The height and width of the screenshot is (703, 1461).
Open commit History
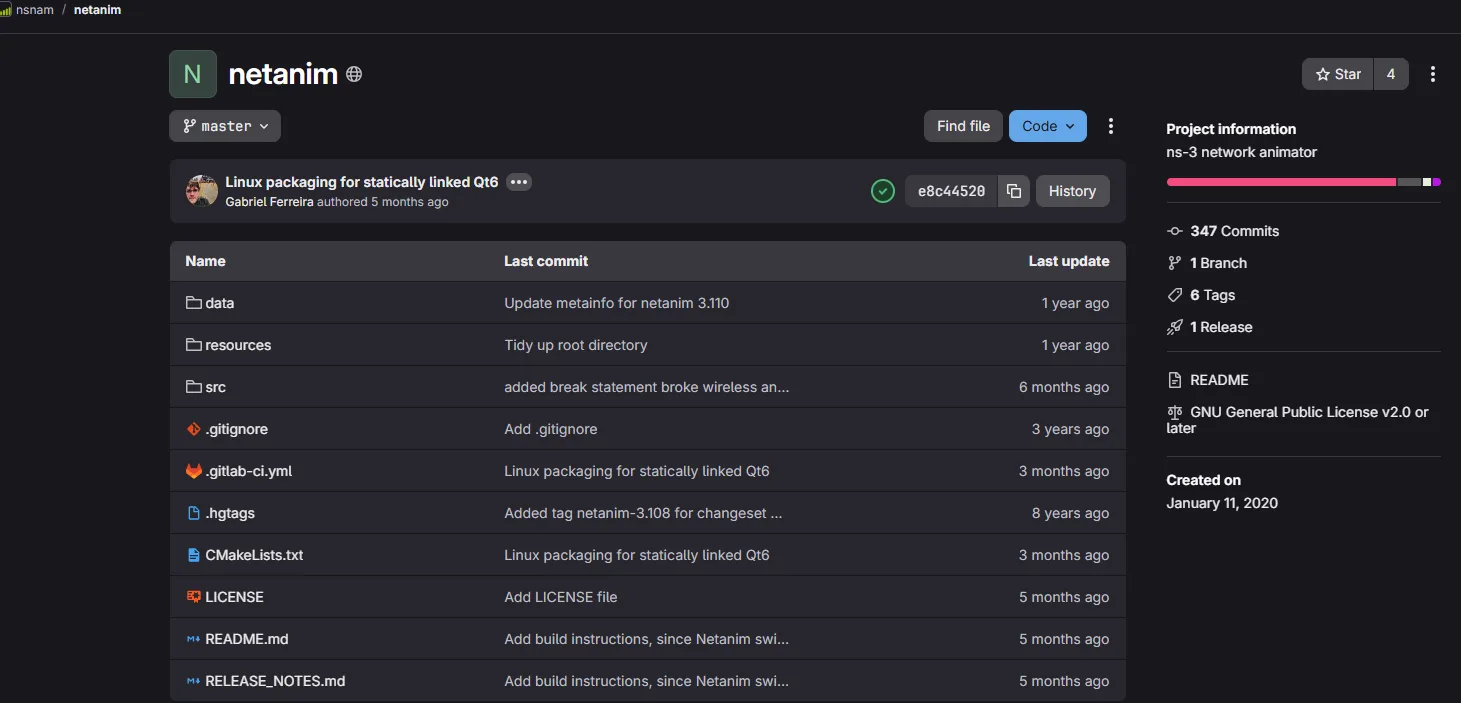coord(1072,191)
